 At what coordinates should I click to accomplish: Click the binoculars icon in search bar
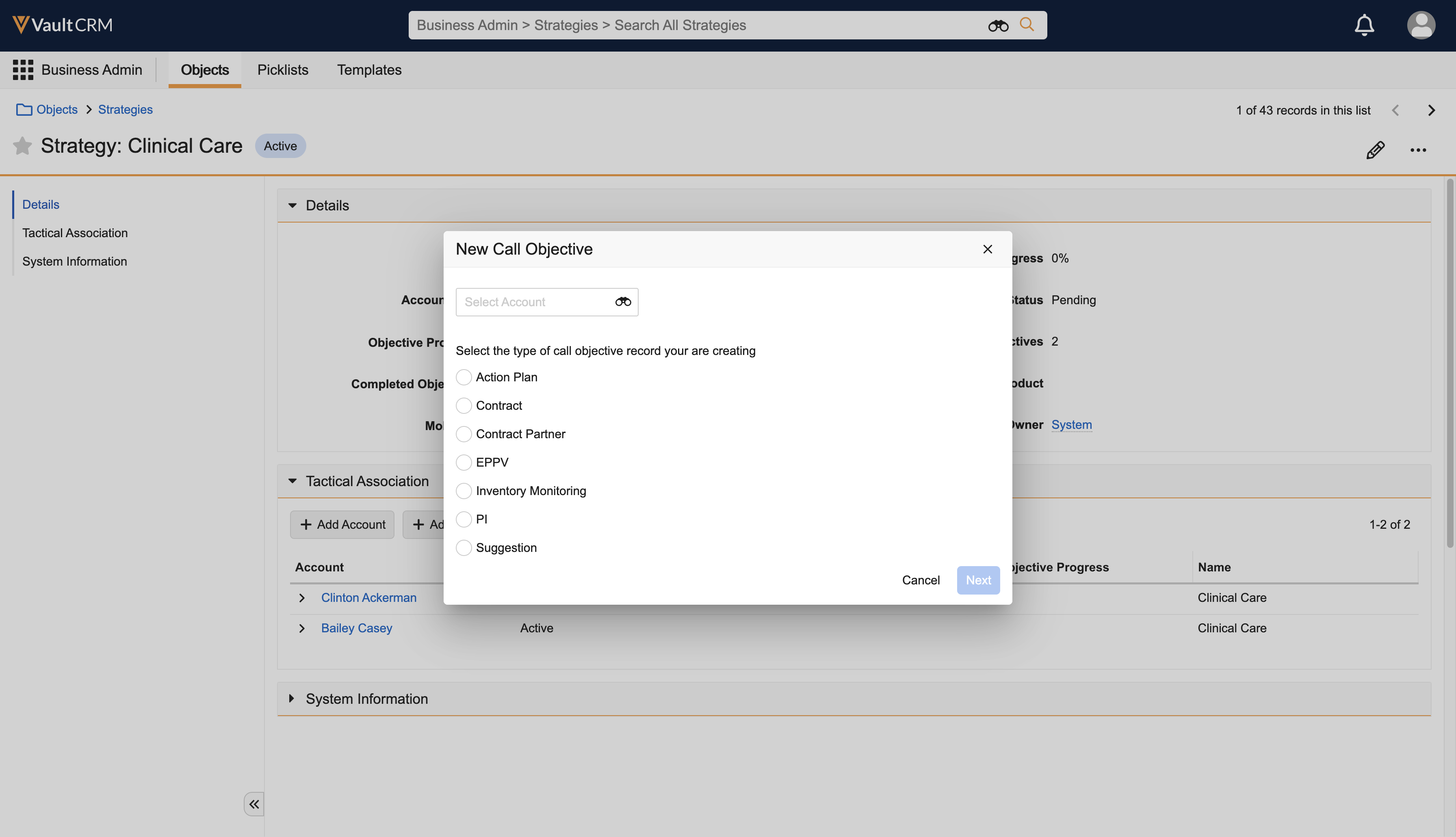click(998, 25)
